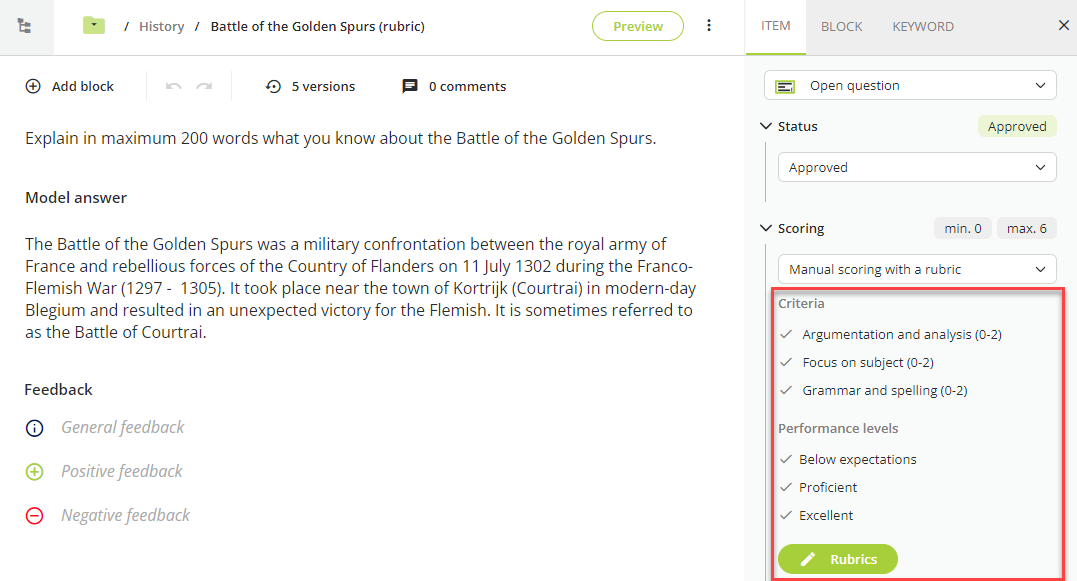Click the green Positive feedback plus icon
1077x581 pixels.
(x=34, y=472)
